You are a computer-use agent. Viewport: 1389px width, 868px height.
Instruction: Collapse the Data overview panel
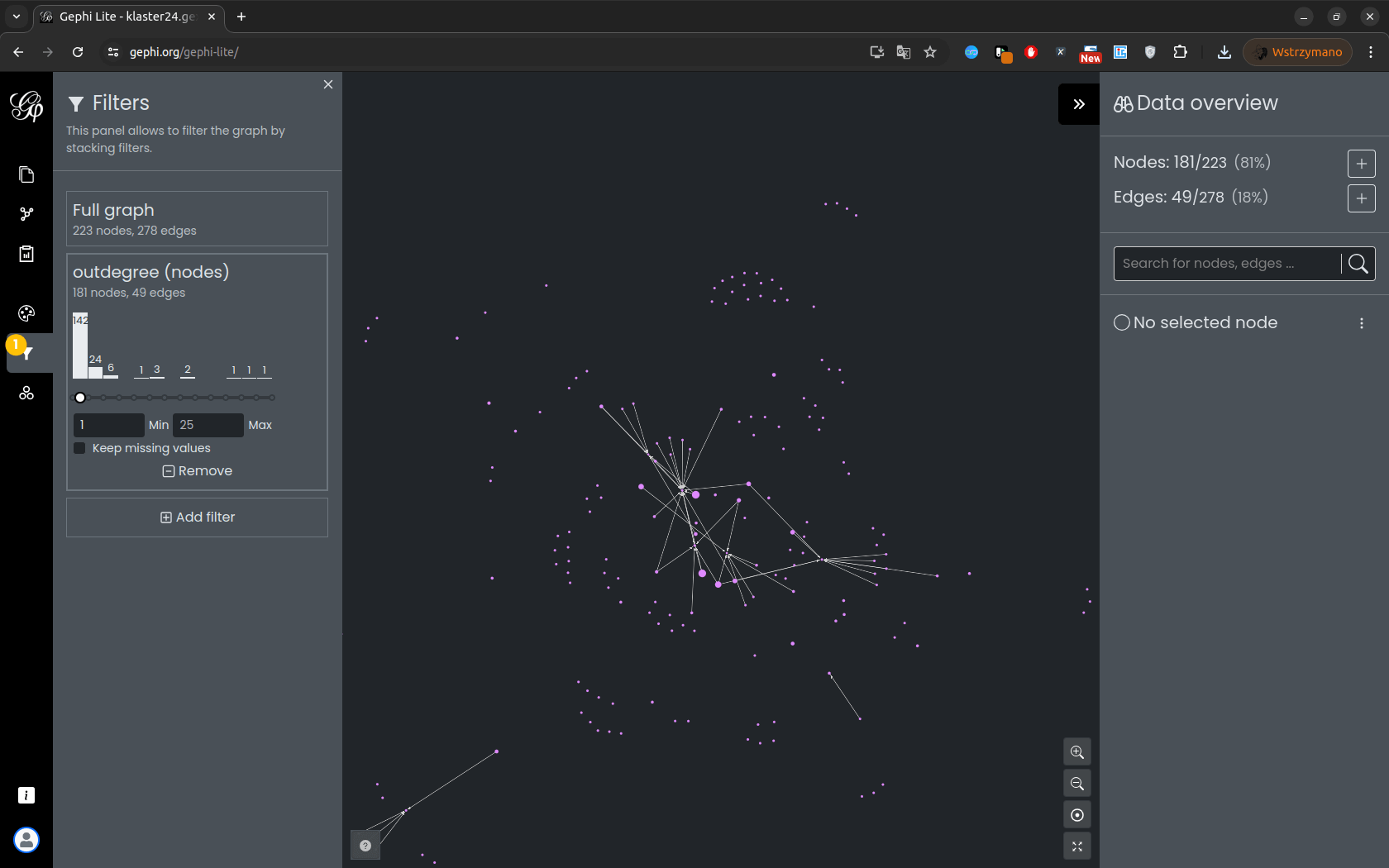pos(1079,104)
